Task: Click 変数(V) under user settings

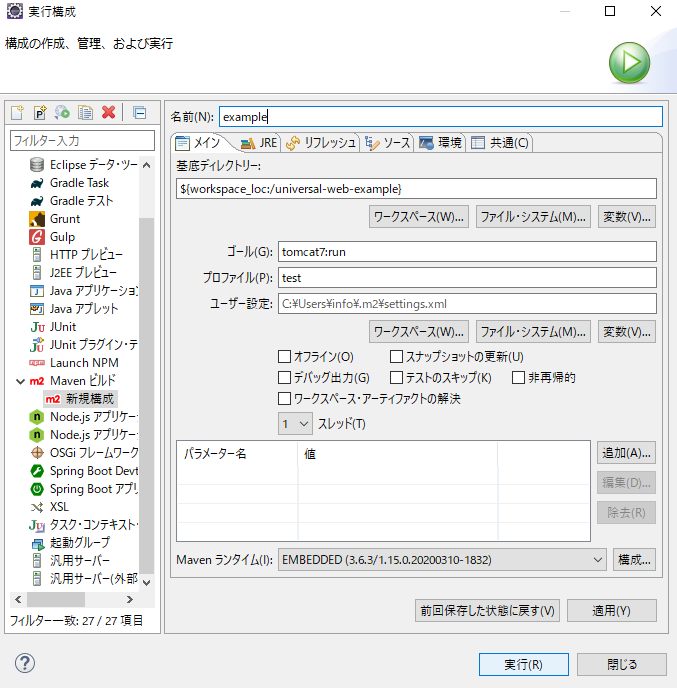Action: pyautogui.click(x=627, y=331)
